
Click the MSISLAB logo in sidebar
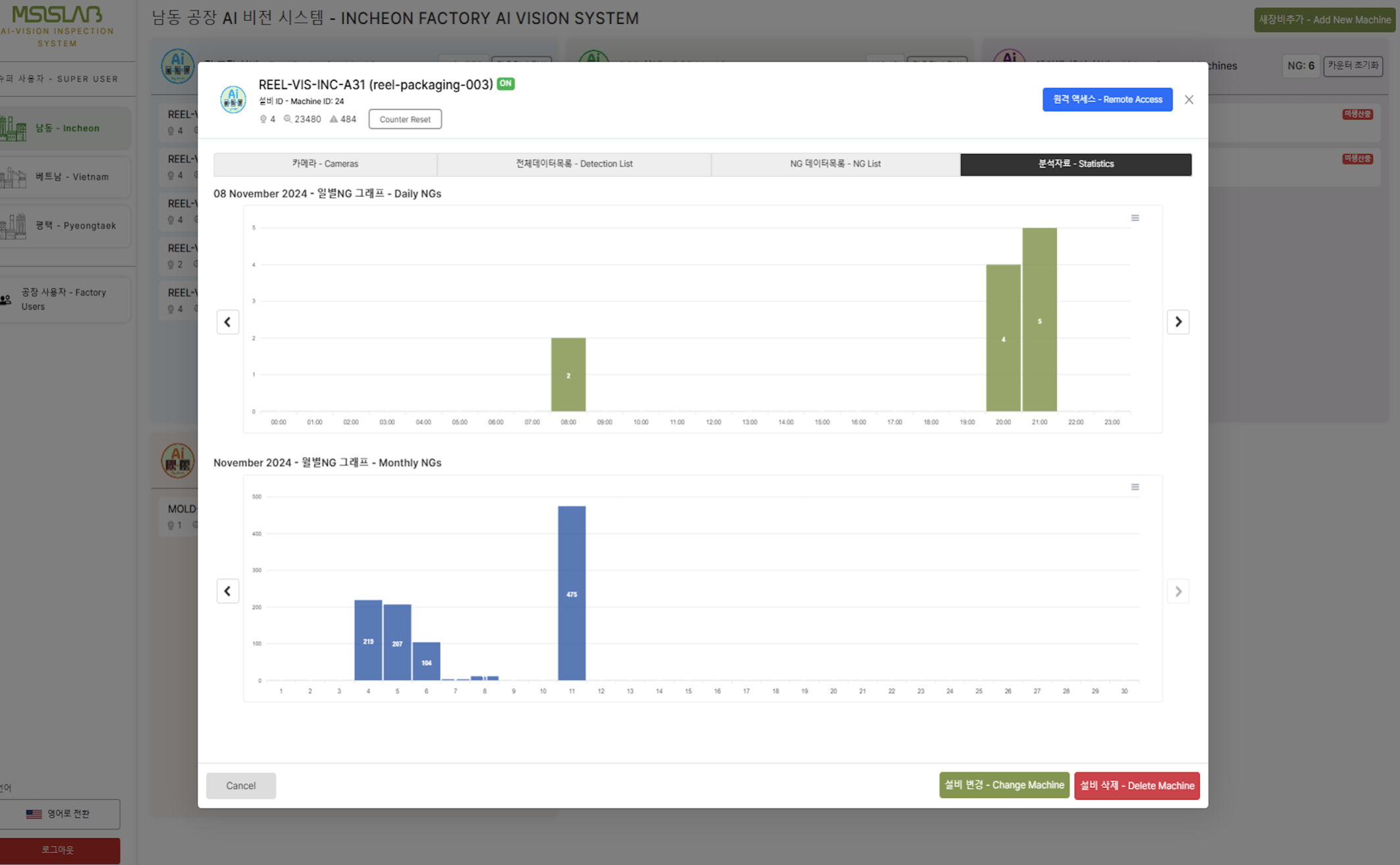tap(57, 14)
